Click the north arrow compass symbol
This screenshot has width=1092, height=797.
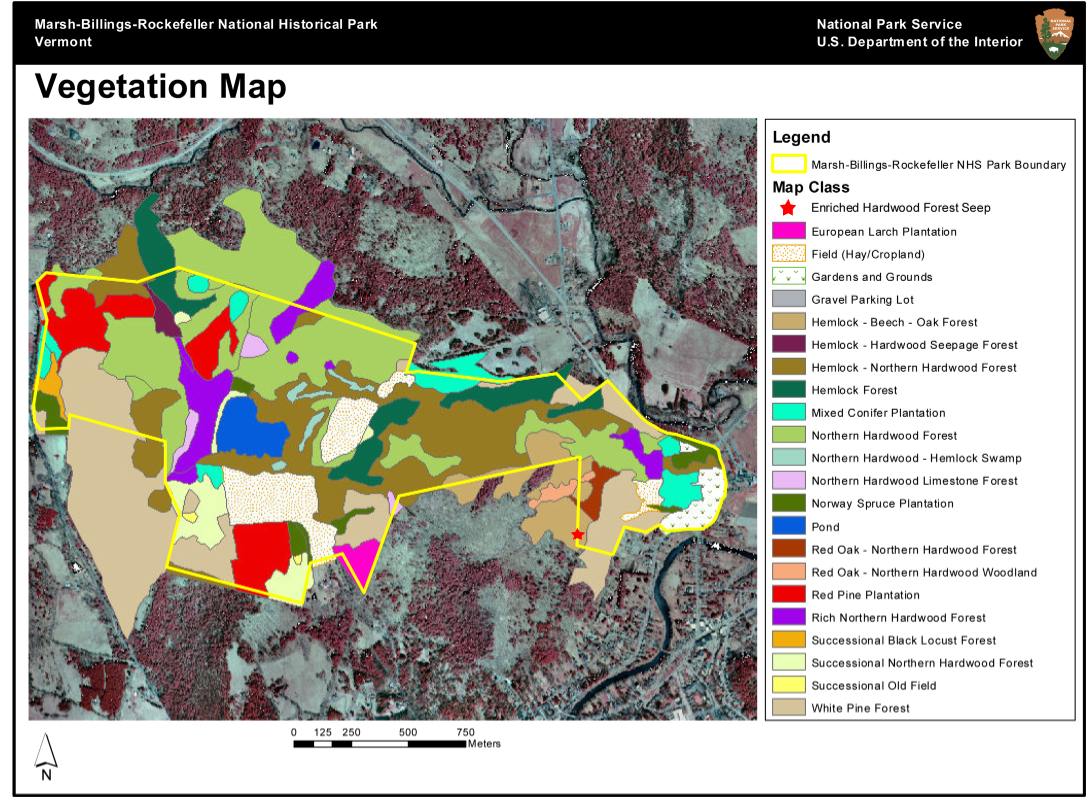[46, 757]
